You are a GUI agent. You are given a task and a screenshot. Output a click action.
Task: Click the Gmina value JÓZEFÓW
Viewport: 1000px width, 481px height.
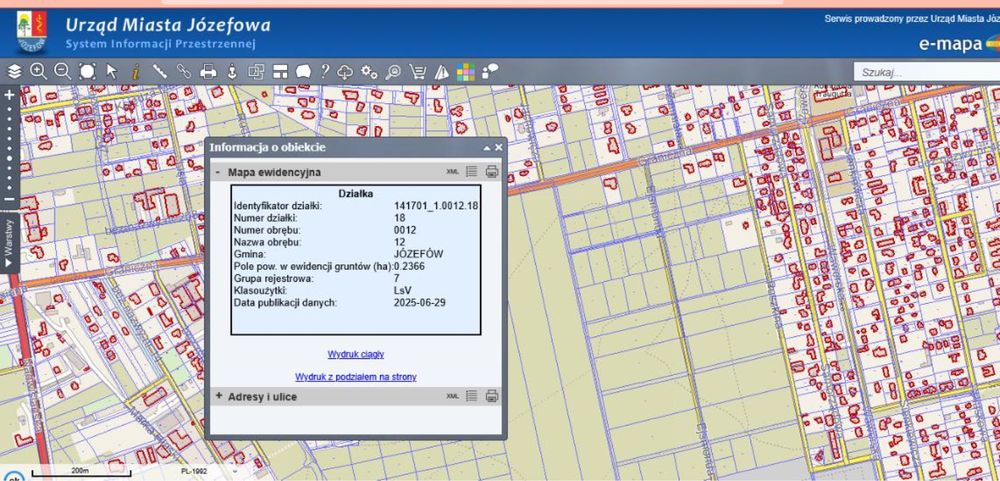(419, 254)
